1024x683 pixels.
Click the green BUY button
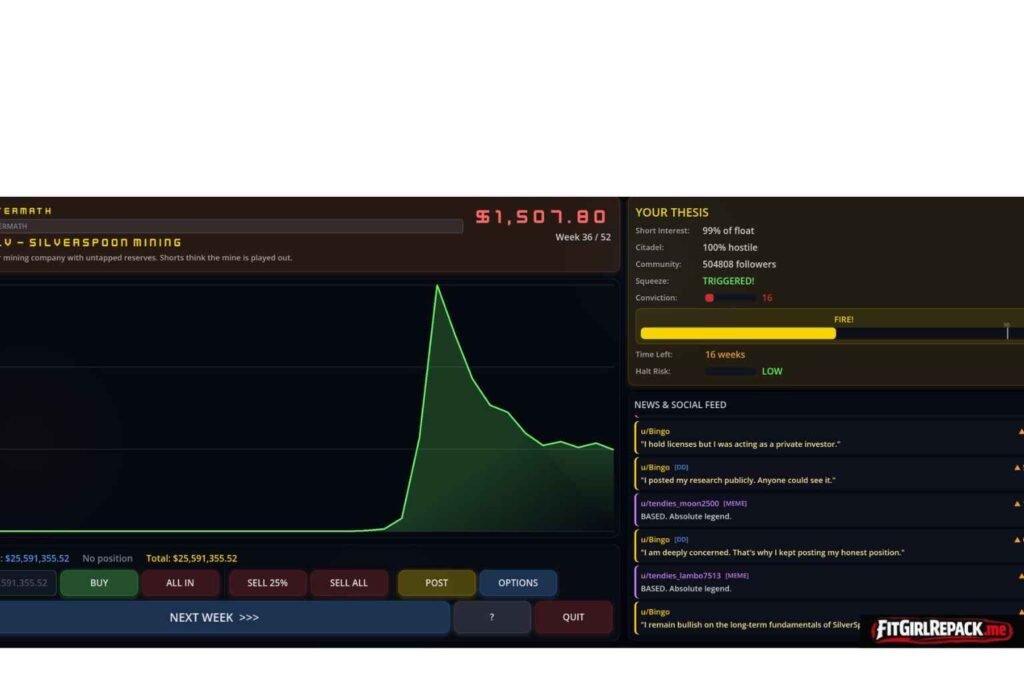pyautogui.click(x=99, y=583)
